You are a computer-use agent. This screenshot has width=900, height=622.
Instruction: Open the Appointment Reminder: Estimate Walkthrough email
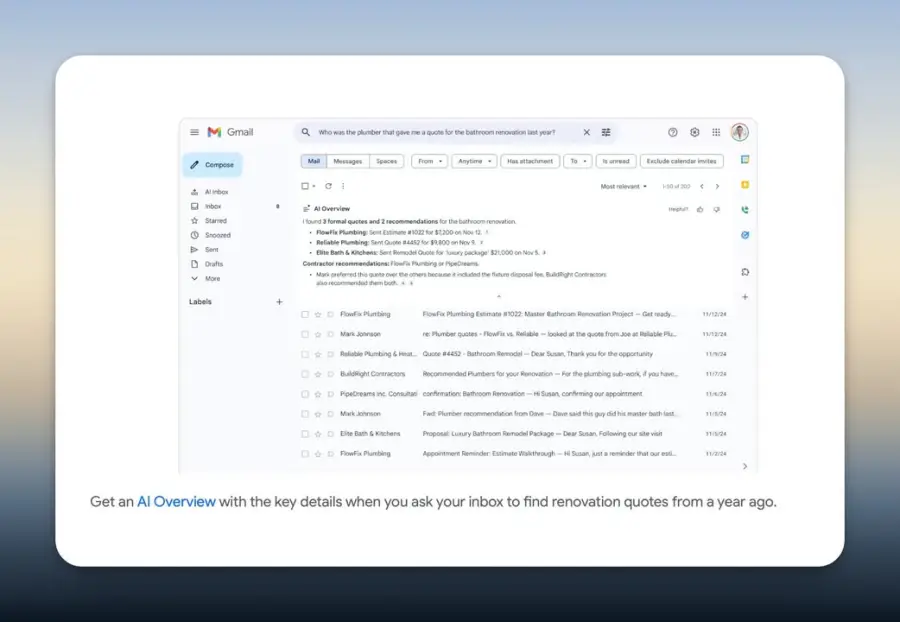point(514,454)
